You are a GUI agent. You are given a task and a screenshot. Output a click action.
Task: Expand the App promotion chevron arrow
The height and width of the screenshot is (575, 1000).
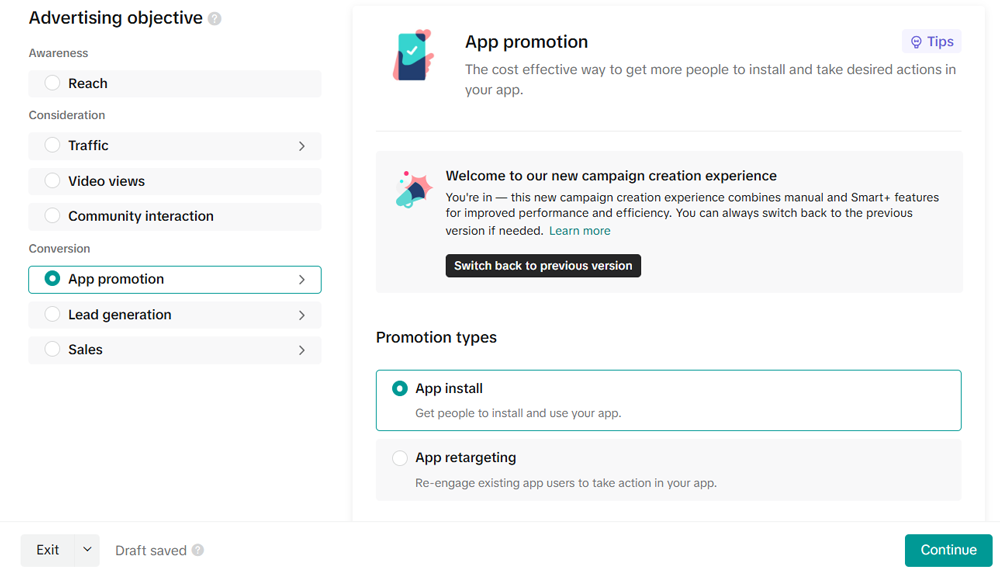tap(302, 280)
